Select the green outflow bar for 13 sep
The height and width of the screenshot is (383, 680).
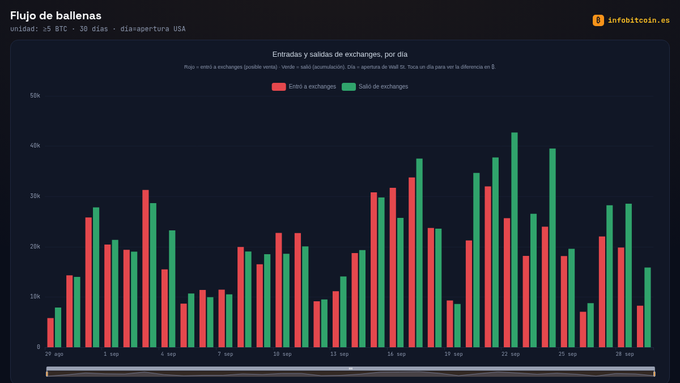(343, 312)
